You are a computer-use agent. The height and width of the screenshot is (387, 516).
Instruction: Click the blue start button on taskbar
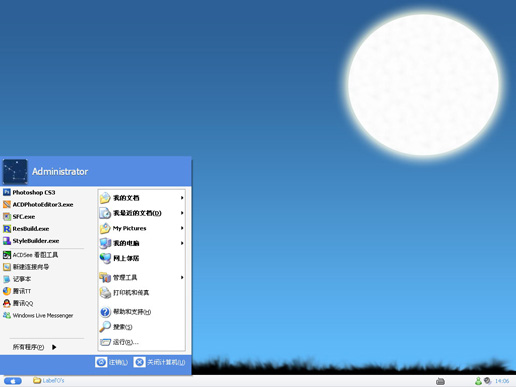pyautogui.click(x=13, y=381)
